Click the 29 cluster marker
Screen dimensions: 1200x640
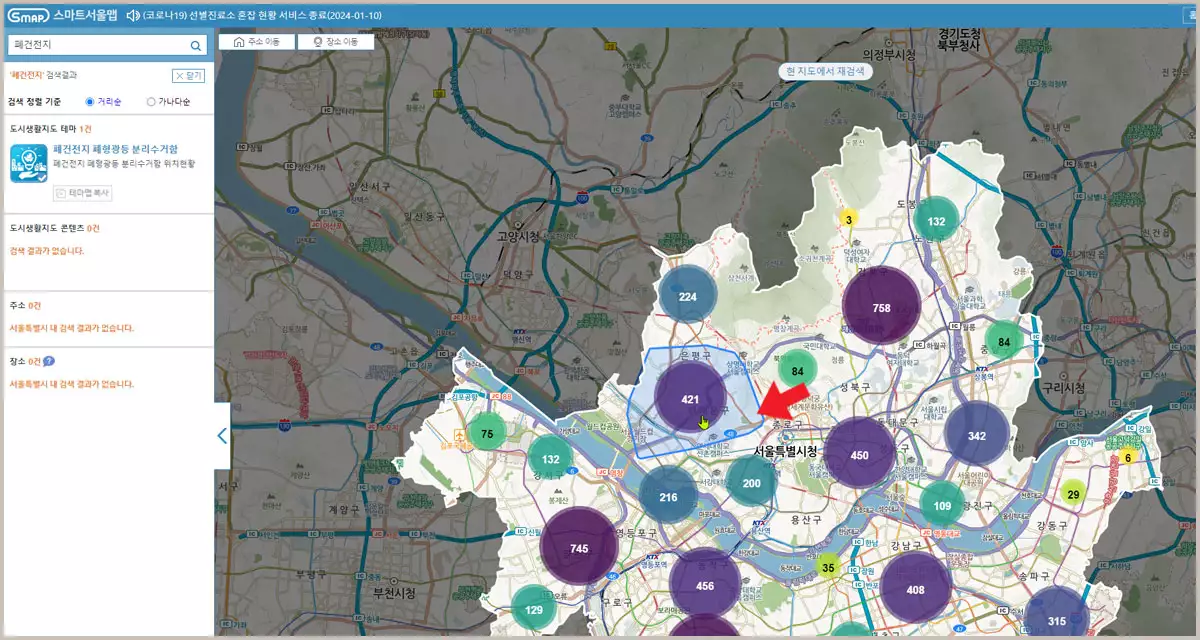click(1073, 494)
